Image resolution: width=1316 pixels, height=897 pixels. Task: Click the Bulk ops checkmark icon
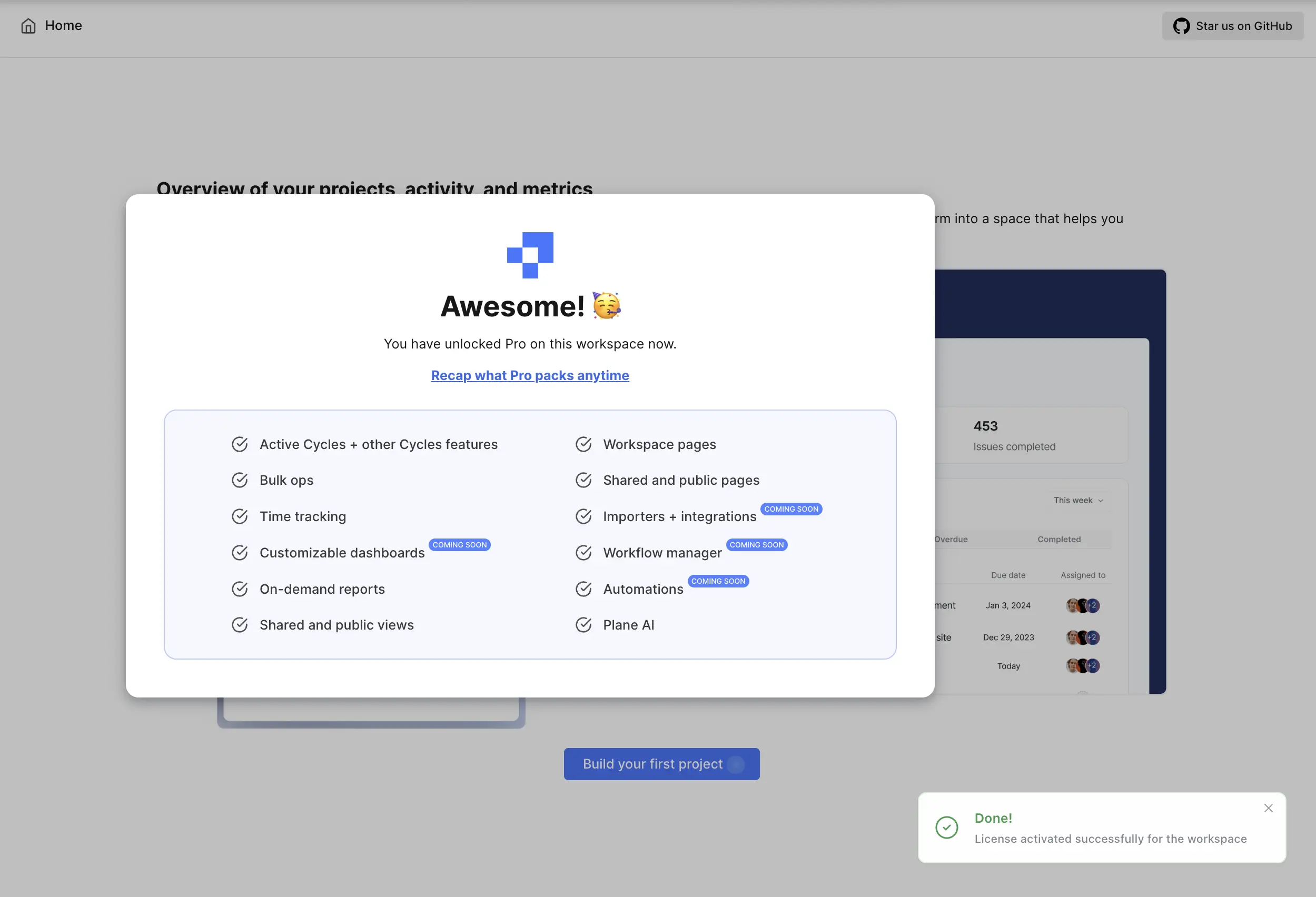(239, 480)
